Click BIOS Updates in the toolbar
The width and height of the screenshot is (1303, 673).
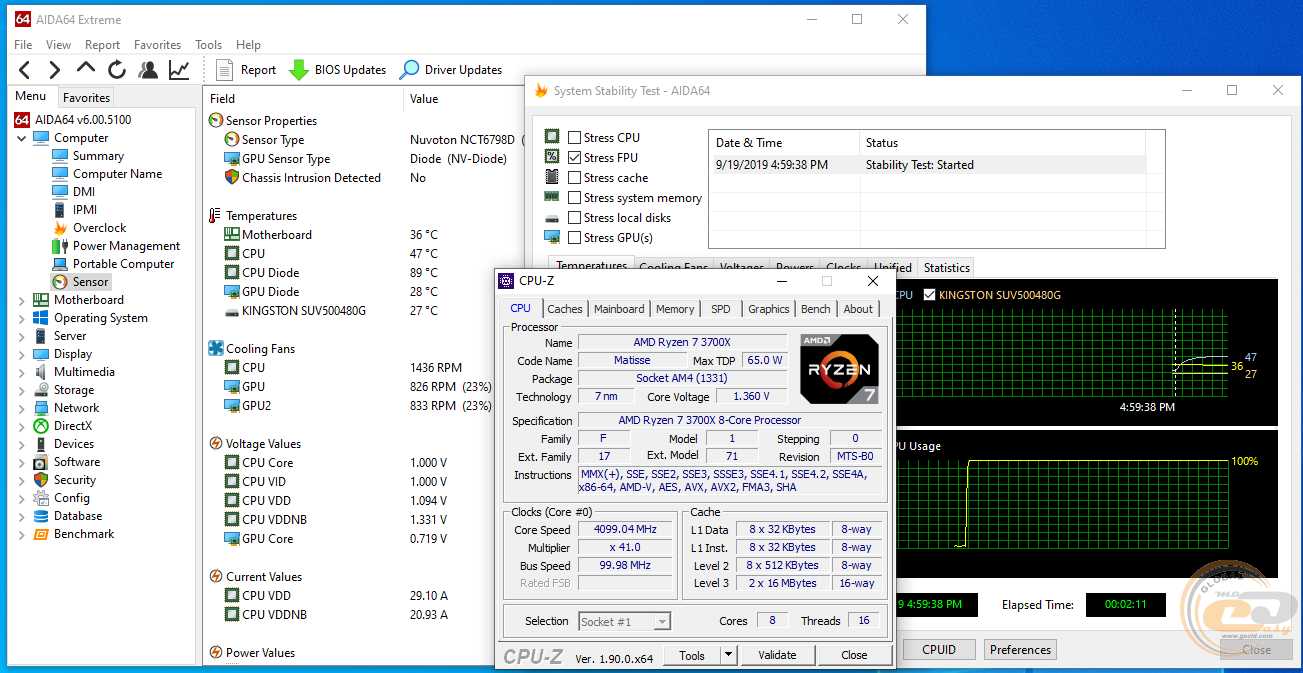click(338, 70)
